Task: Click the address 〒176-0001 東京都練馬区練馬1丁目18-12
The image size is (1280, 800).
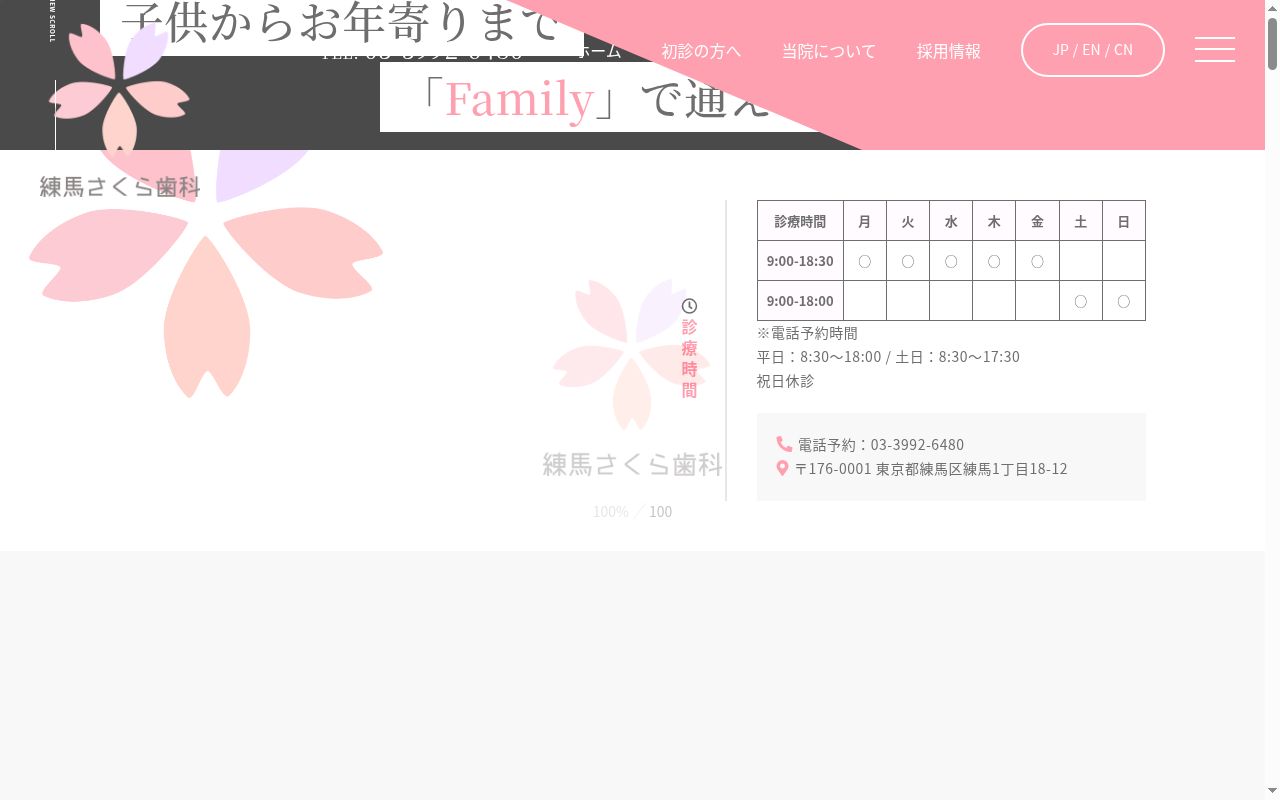Action: pyautogui.click(x=931, y=468)
